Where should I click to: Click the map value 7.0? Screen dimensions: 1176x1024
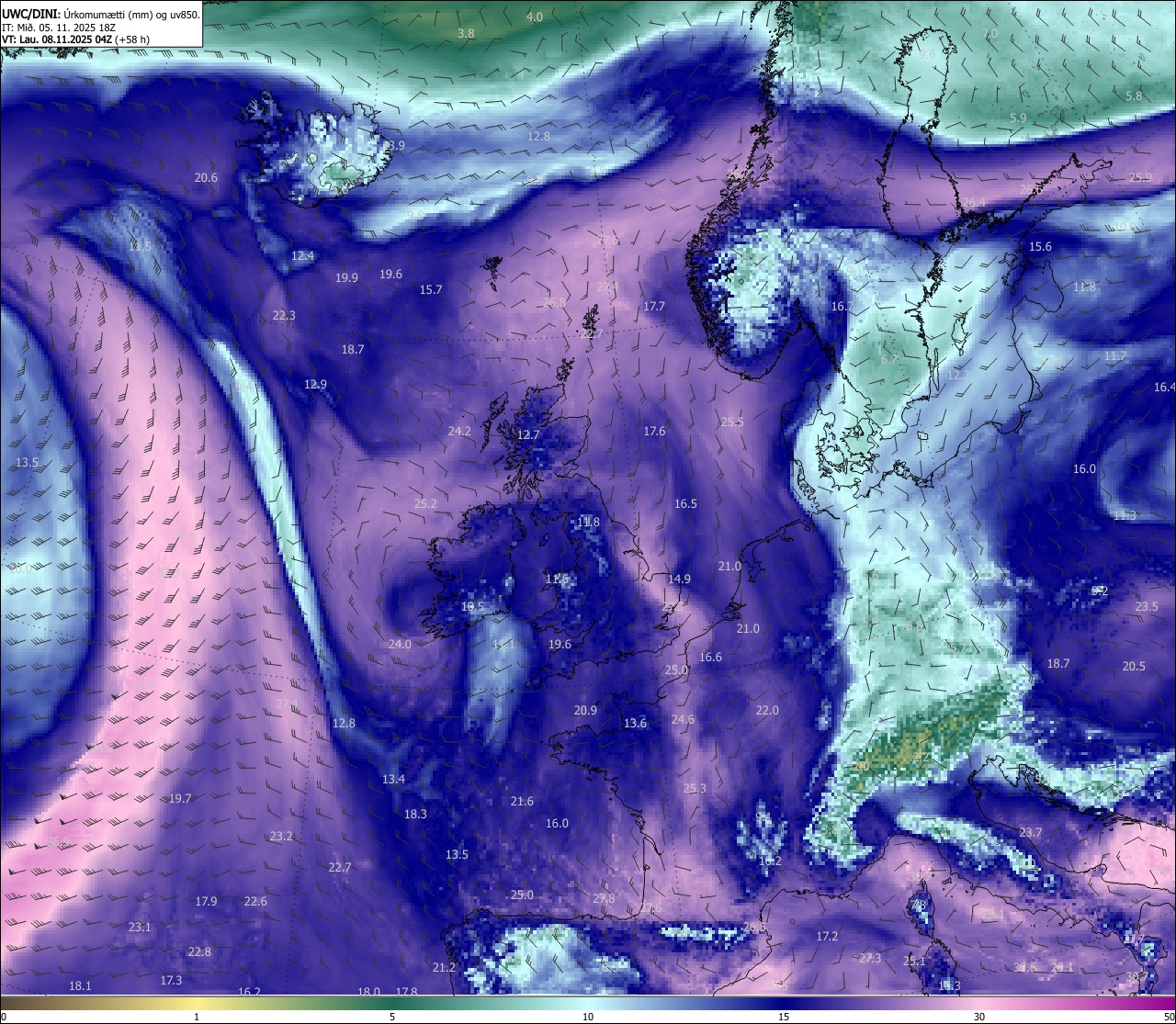pyautogui.click(x=989, y=34)
